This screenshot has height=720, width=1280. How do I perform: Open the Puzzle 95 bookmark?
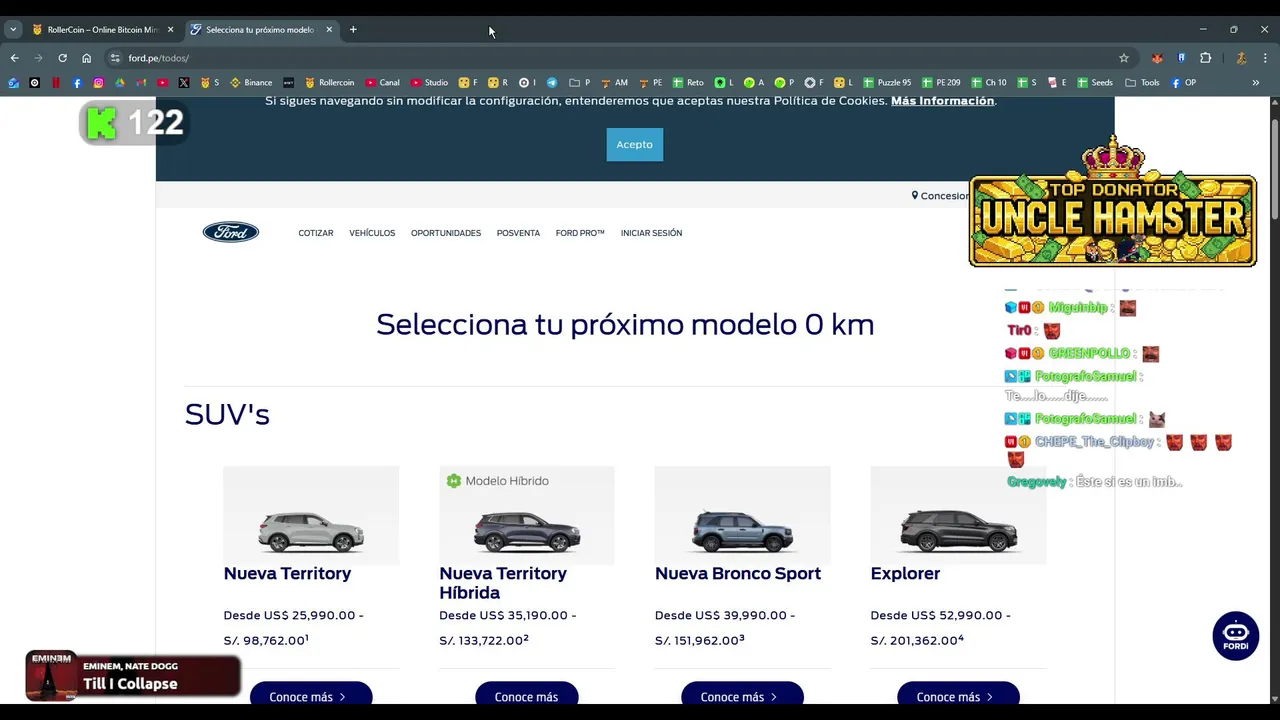pos(887,83)
